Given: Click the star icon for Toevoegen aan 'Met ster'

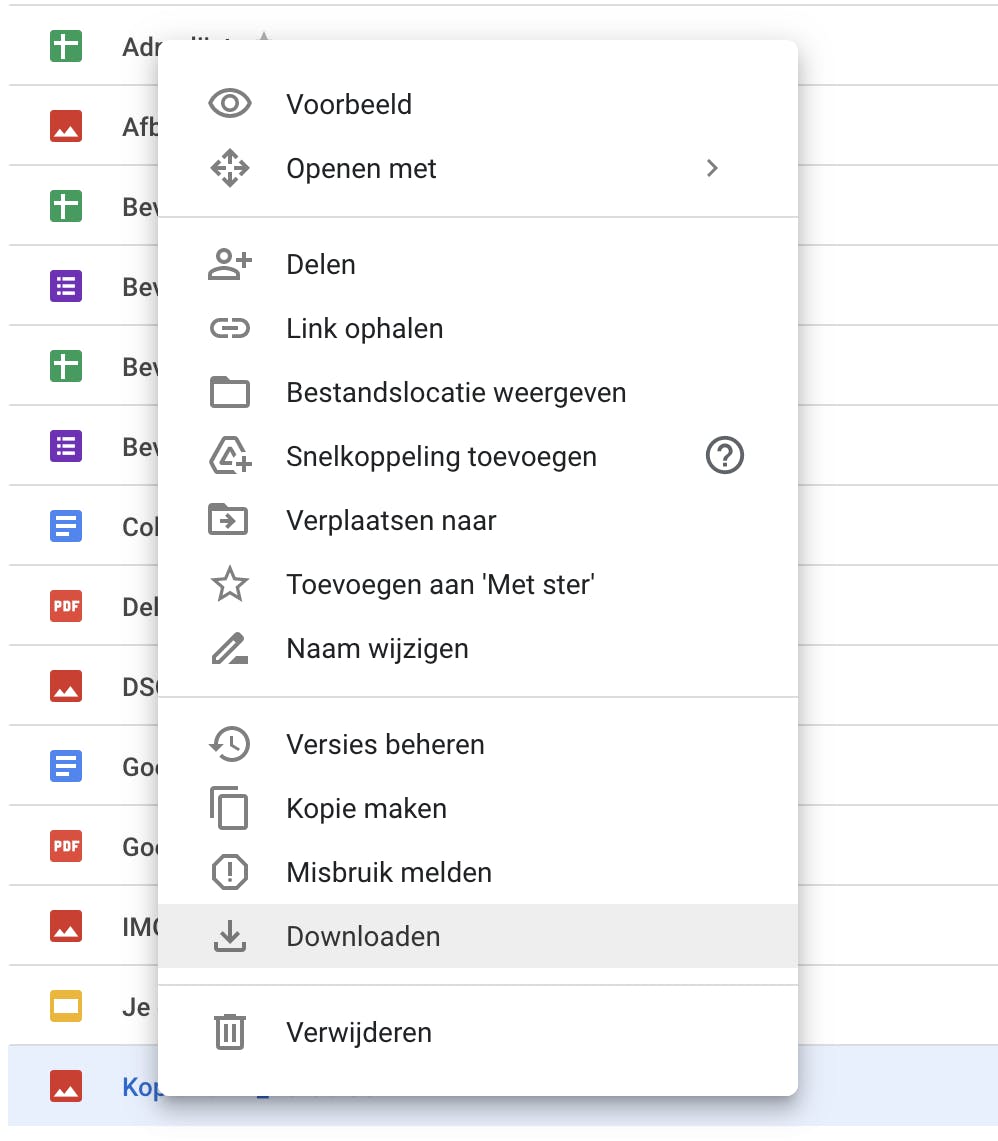Looking at the screenshot, I should [230, 585].
